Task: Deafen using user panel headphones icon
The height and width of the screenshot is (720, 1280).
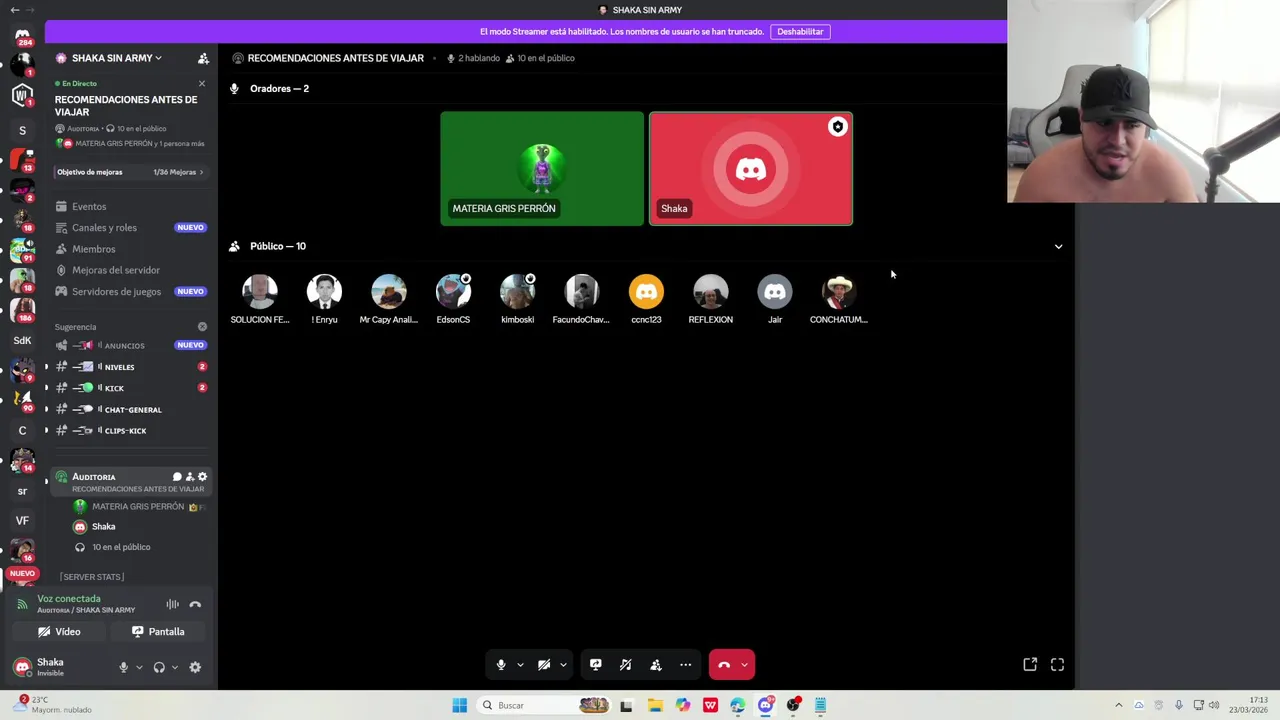Action: (x=159, y=667)
